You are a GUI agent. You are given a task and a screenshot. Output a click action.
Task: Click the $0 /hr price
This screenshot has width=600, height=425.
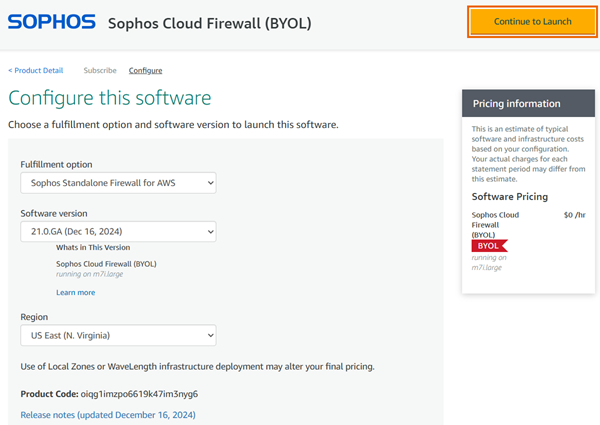pyautogui.click(x=574, y=215)
